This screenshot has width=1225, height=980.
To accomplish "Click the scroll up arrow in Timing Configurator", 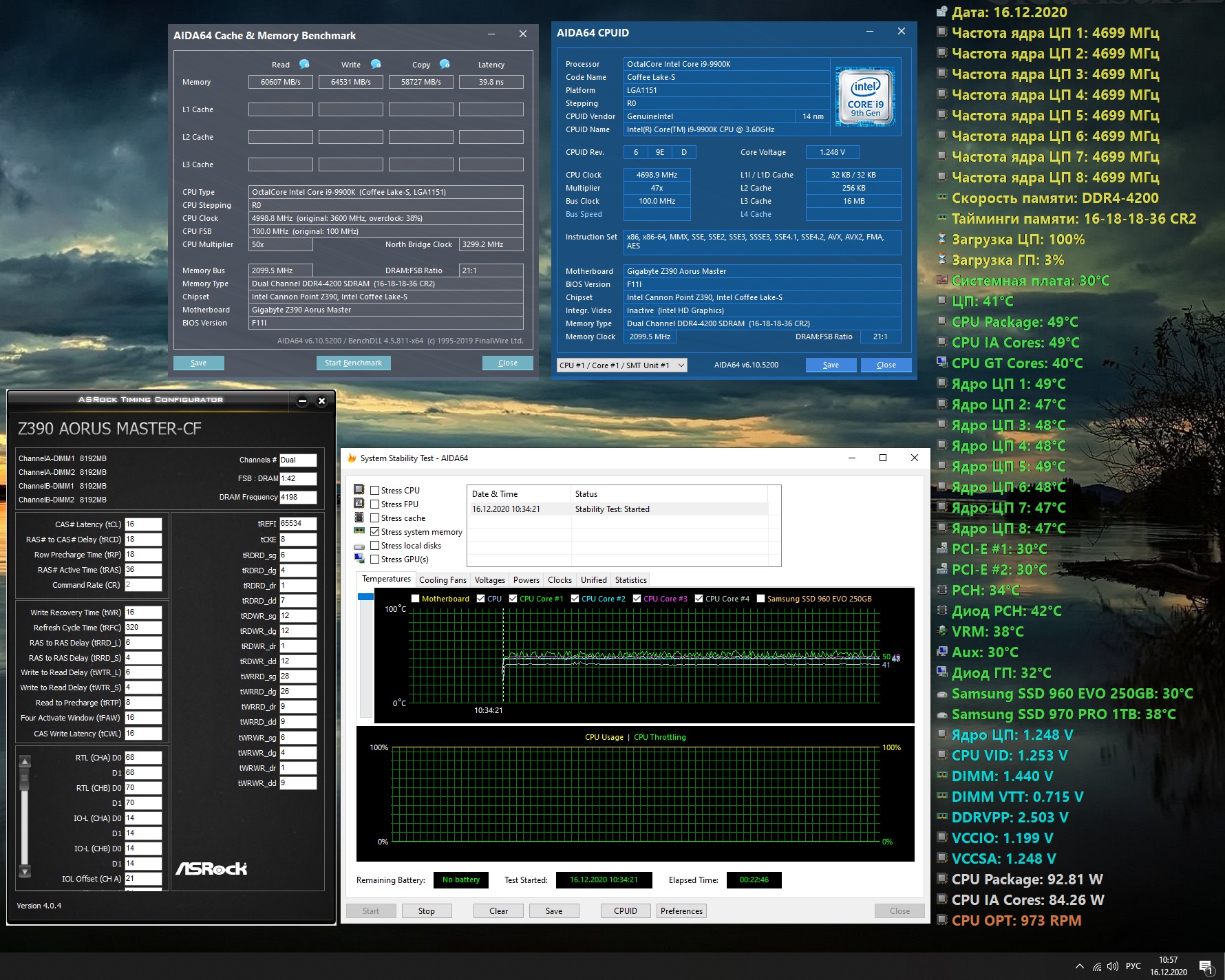I will [25, 761].
